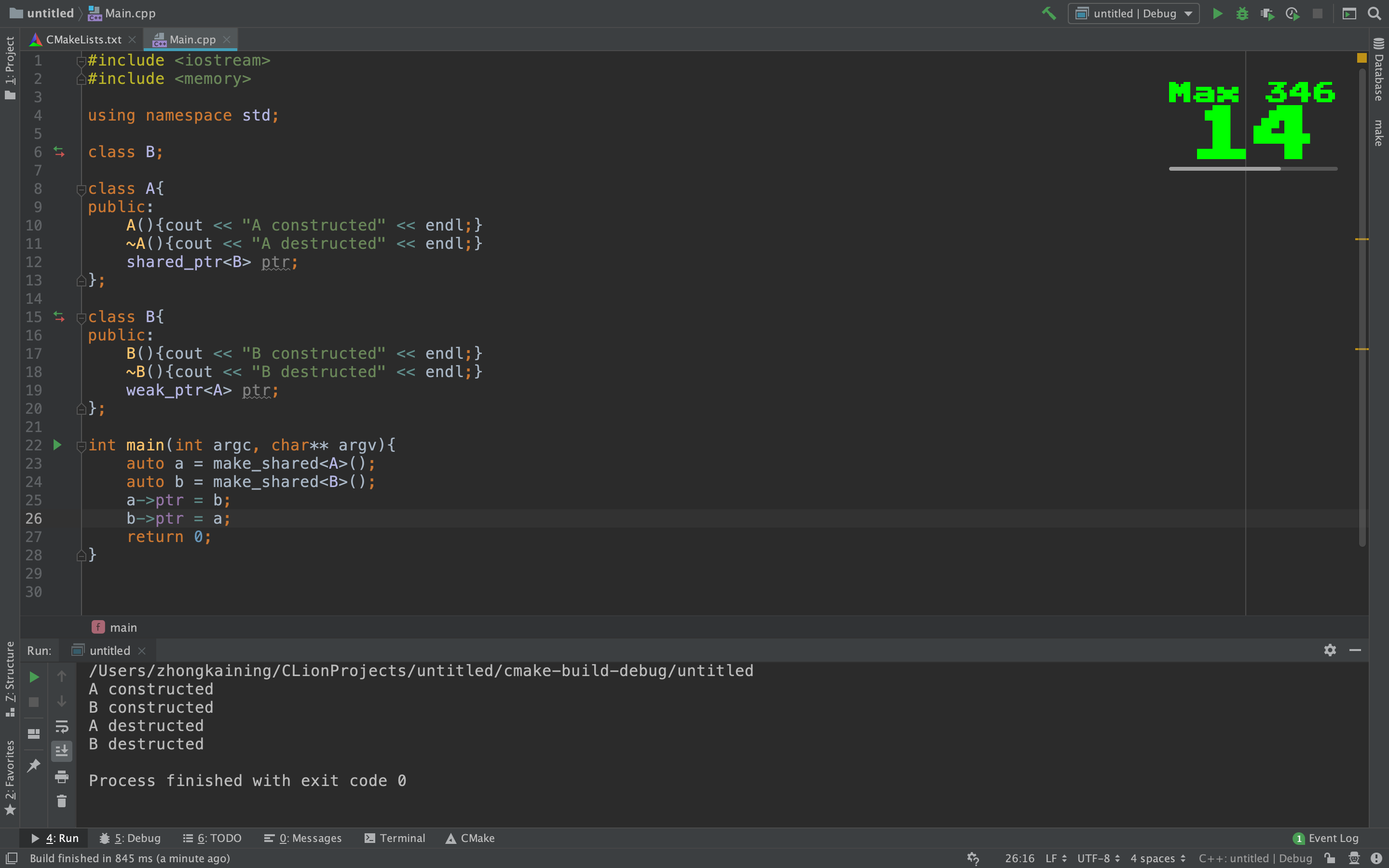Screen dimensions: 1389x868
Task: Open the Favorites tool window
Action: [10, 777]
